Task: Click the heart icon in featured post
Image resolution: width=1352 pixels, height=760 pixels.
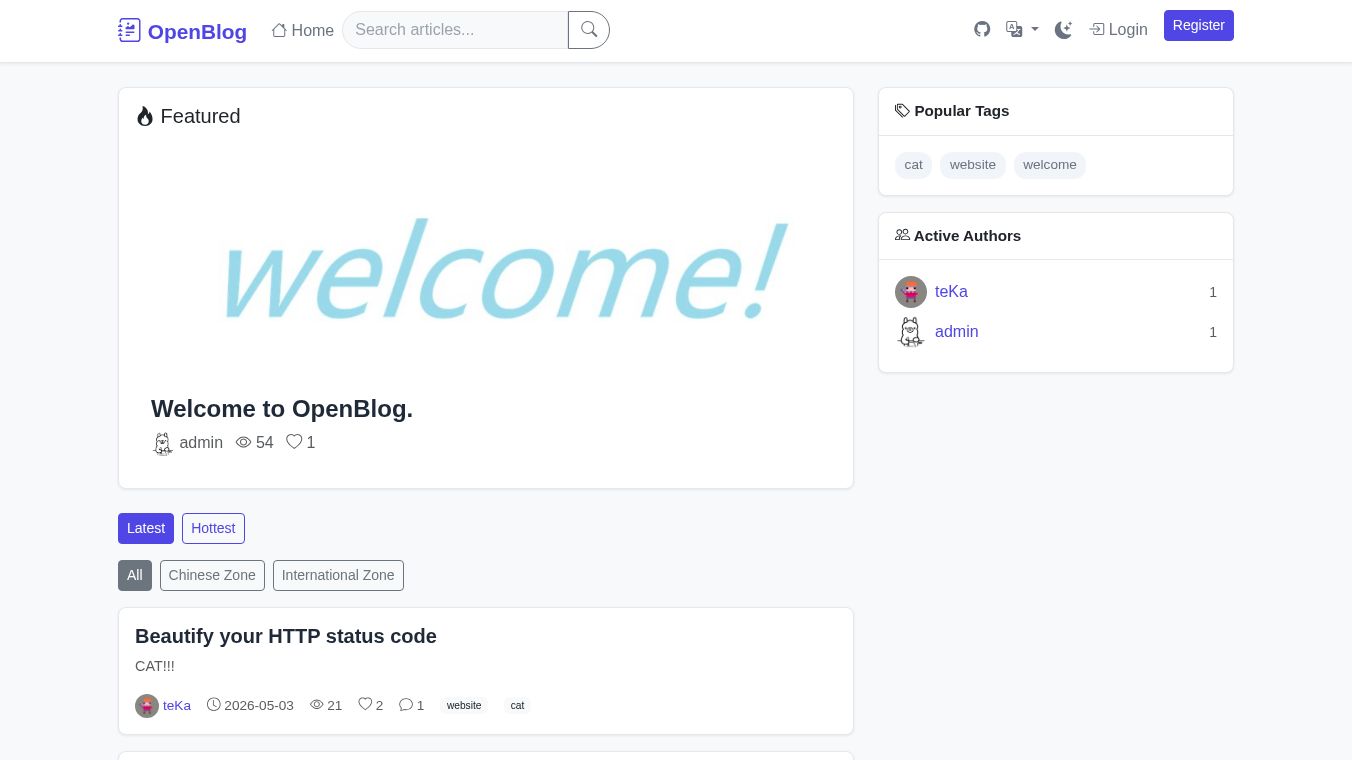Action: click(294, 441)
